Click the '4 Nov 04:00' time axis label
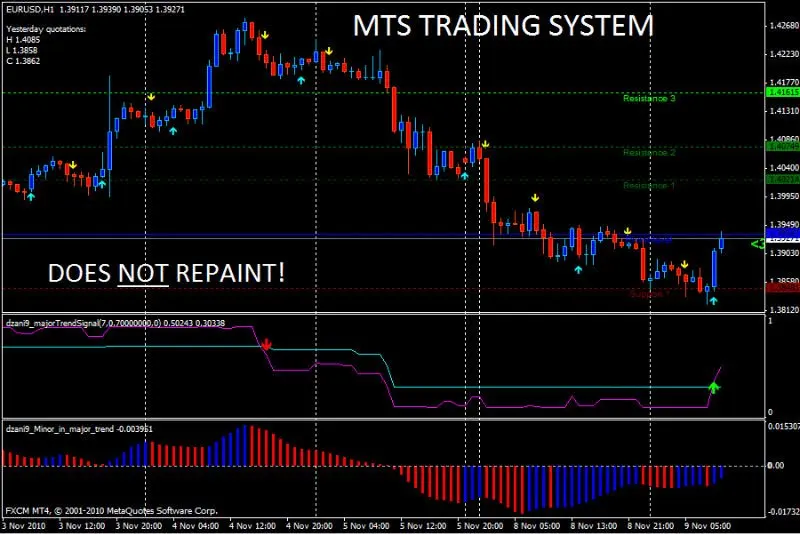This screenshot has height=534, width=800. pyautogui.click(x=195, y=526)
